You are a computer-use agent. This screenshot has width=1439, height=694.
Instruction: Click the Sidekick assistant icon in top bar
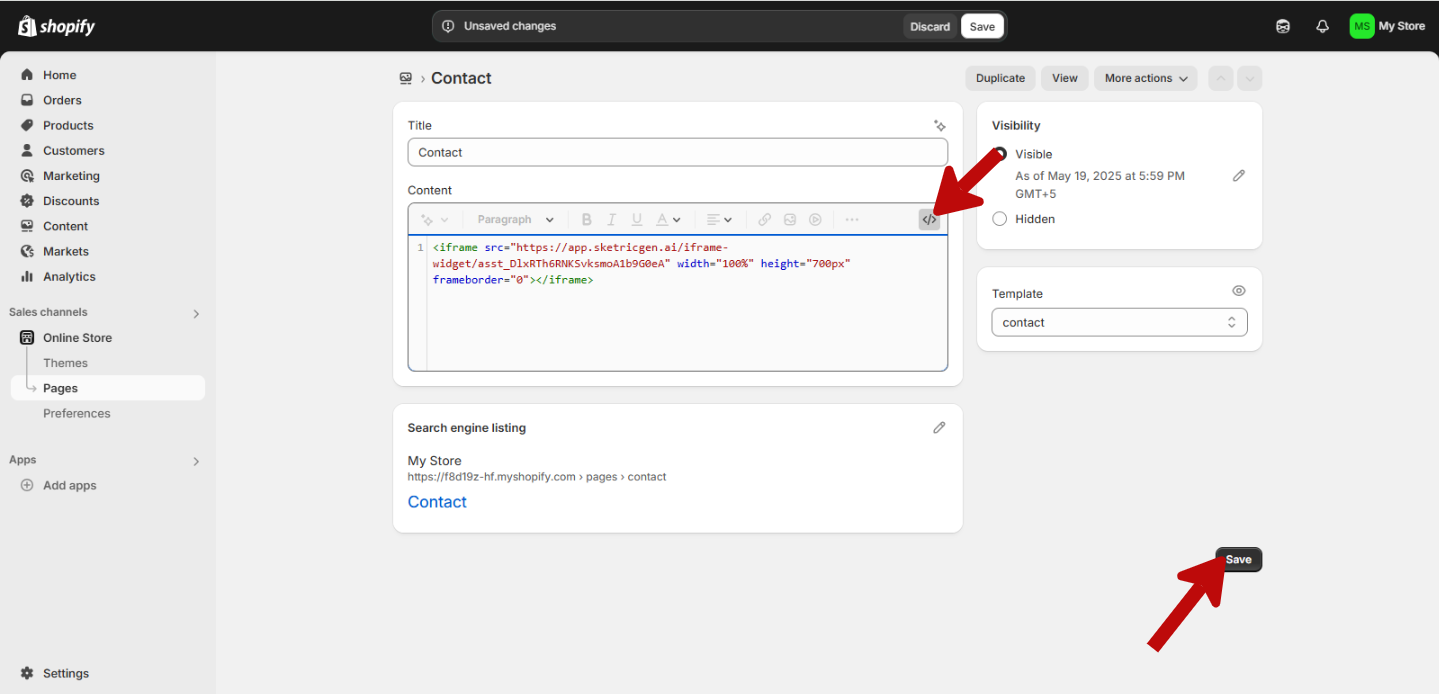(x=1283, y=25)
